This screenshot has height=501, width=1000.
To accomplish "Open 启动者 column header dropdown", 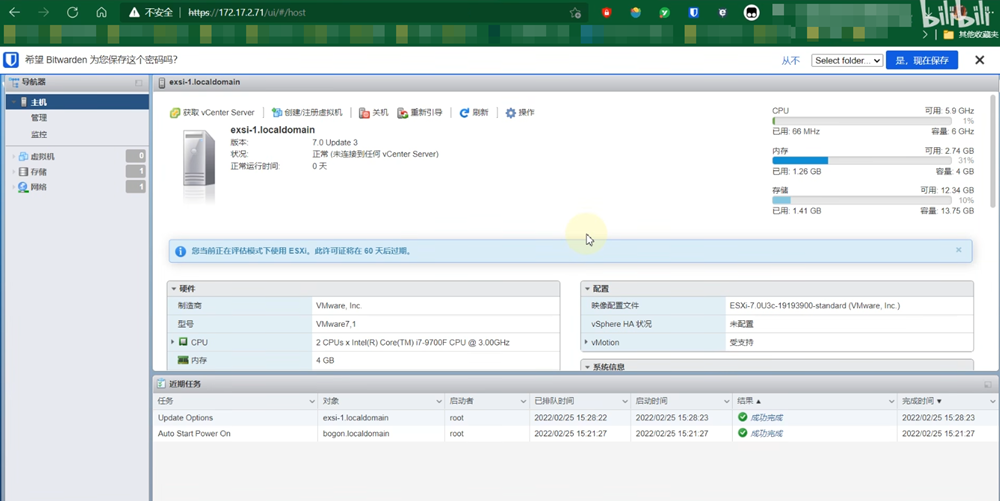I will [x=523, y=402].
